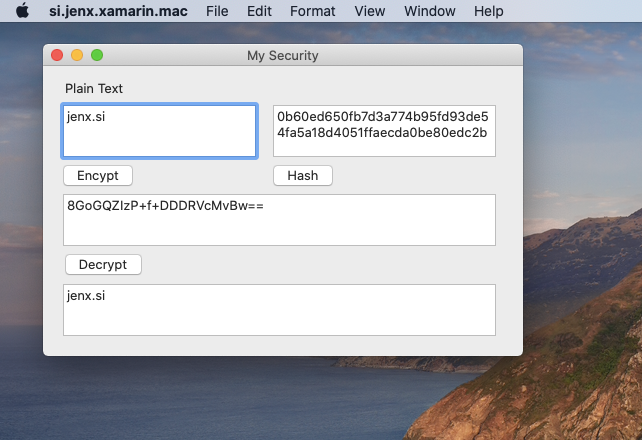
Task: Minimize window with the yellow button
Action: pyautogui.click(x=77, y=55)
